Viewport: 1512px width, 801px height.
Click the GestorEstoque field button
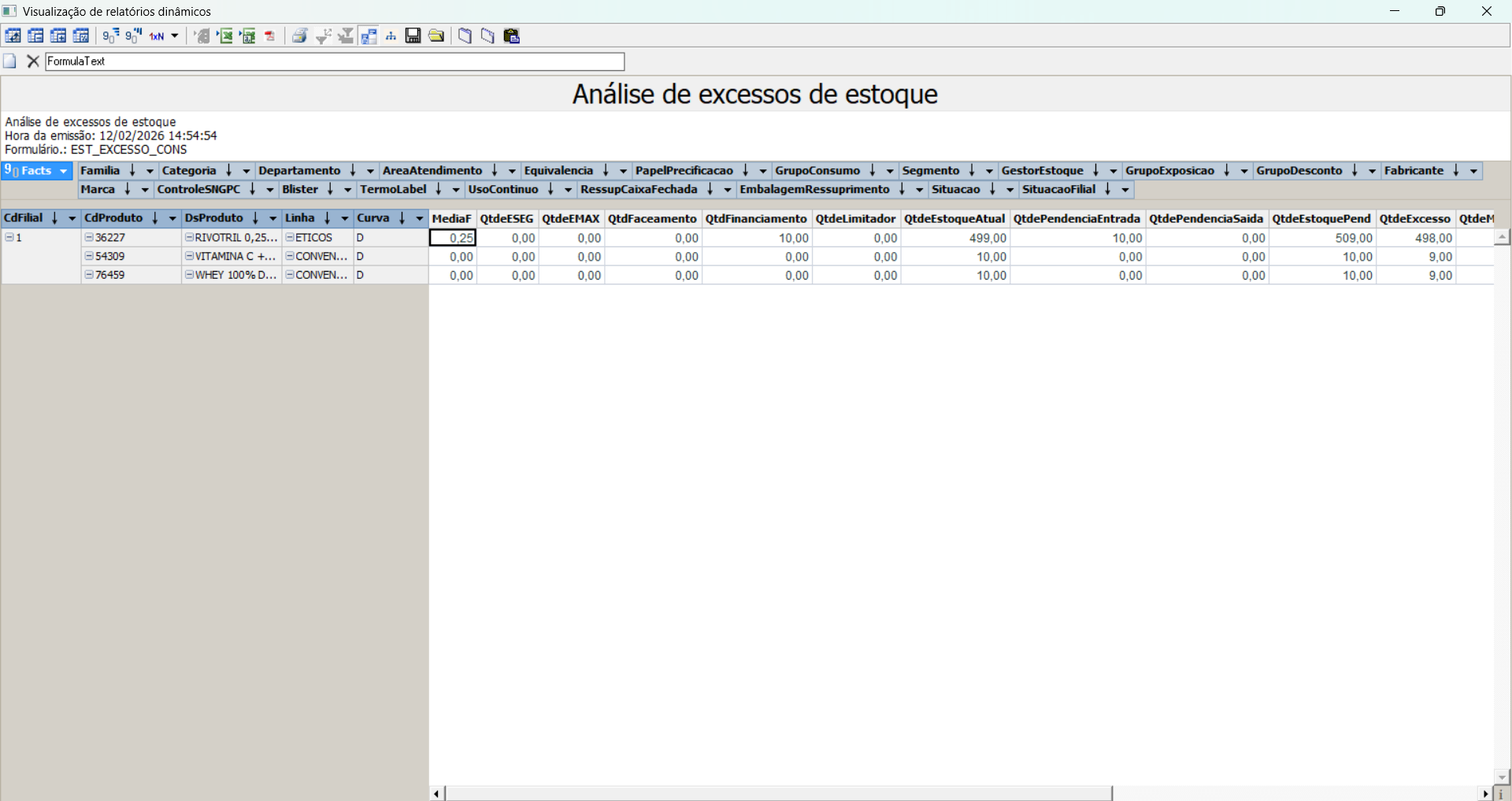pos(1059,171)
